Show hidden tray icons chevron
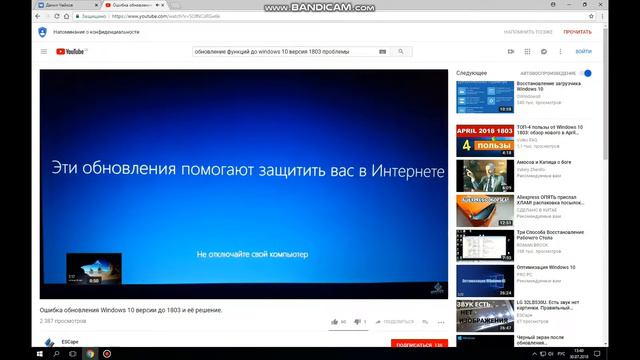This screenshot has height=360, width=640. 534,354
